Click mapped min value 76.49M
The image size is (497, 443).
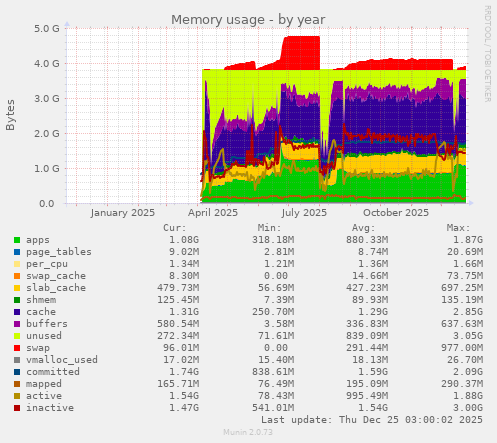(276, 384)
